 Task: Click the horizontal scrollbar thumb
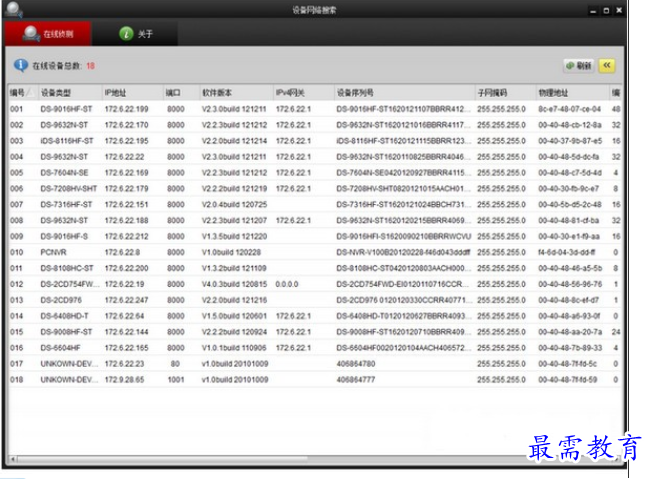pyautogui.click(x=162, y=458)
